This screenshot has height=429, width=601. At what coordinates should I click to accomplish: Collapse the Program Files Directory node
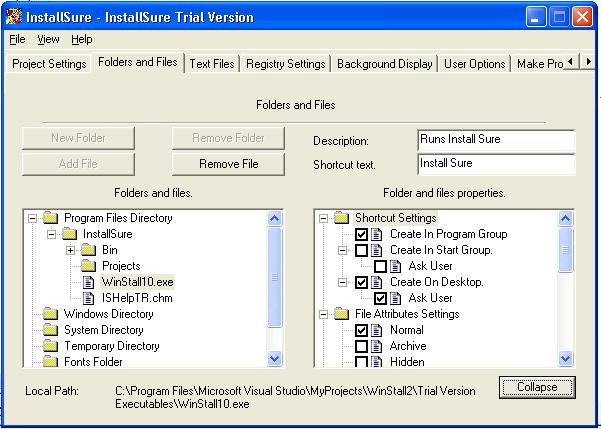point(33,219)
